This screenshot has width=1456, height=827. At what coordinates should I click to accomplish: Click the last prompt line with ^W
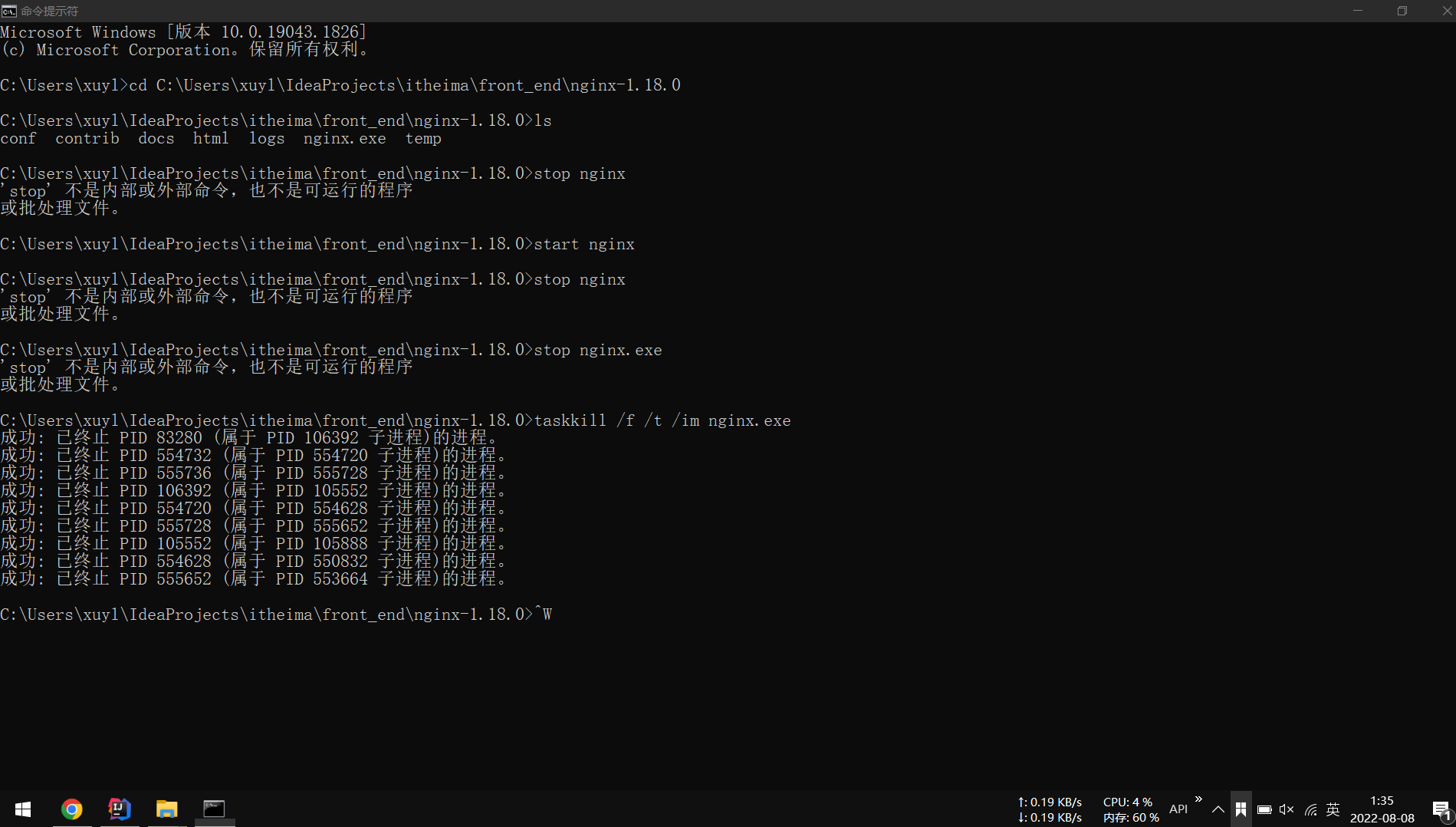276,614
